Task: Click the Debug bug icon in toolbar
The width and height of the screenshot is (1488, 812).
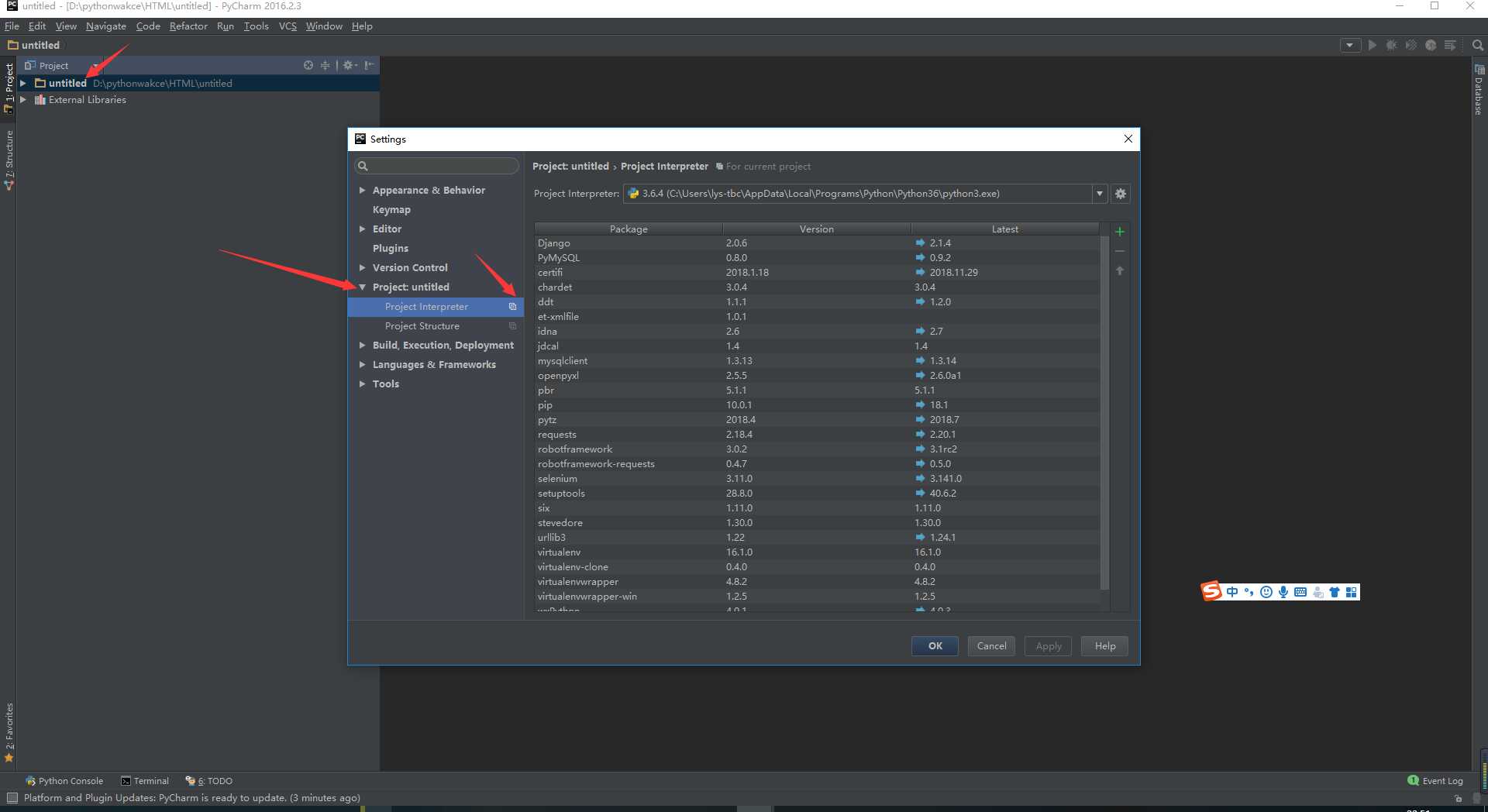Action: point(1391,45)
